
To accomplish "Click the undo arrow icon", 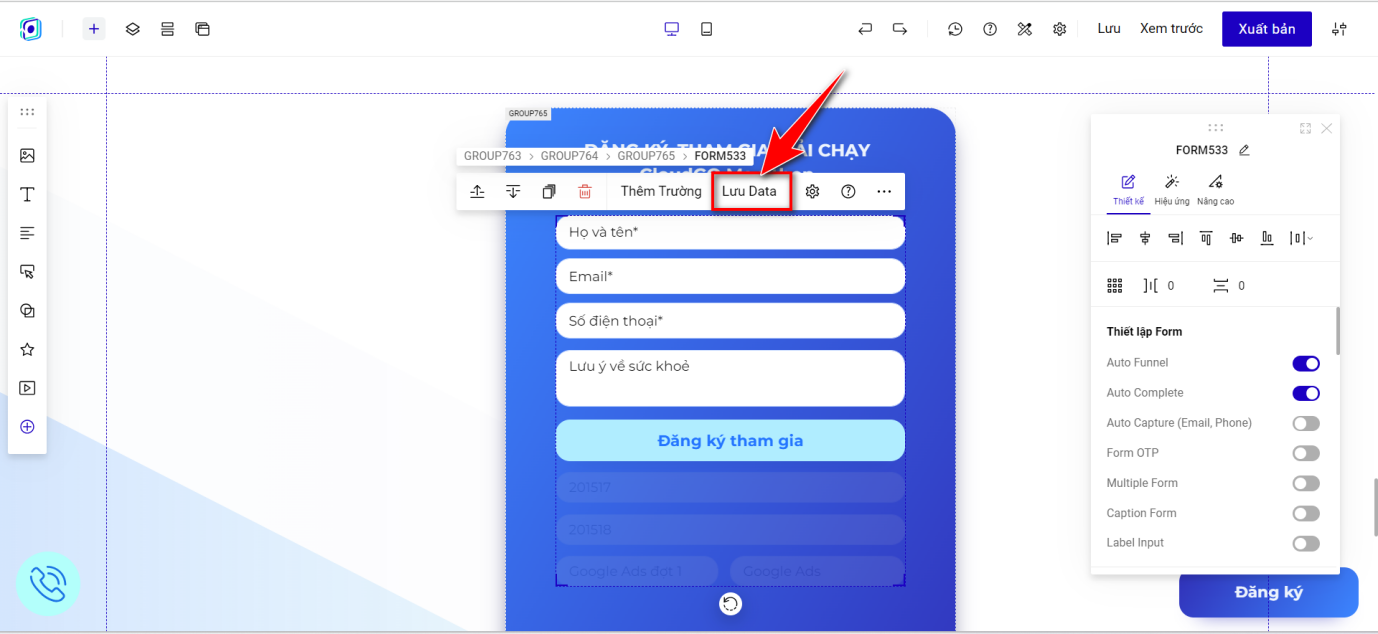I will (x=865, y=29).
